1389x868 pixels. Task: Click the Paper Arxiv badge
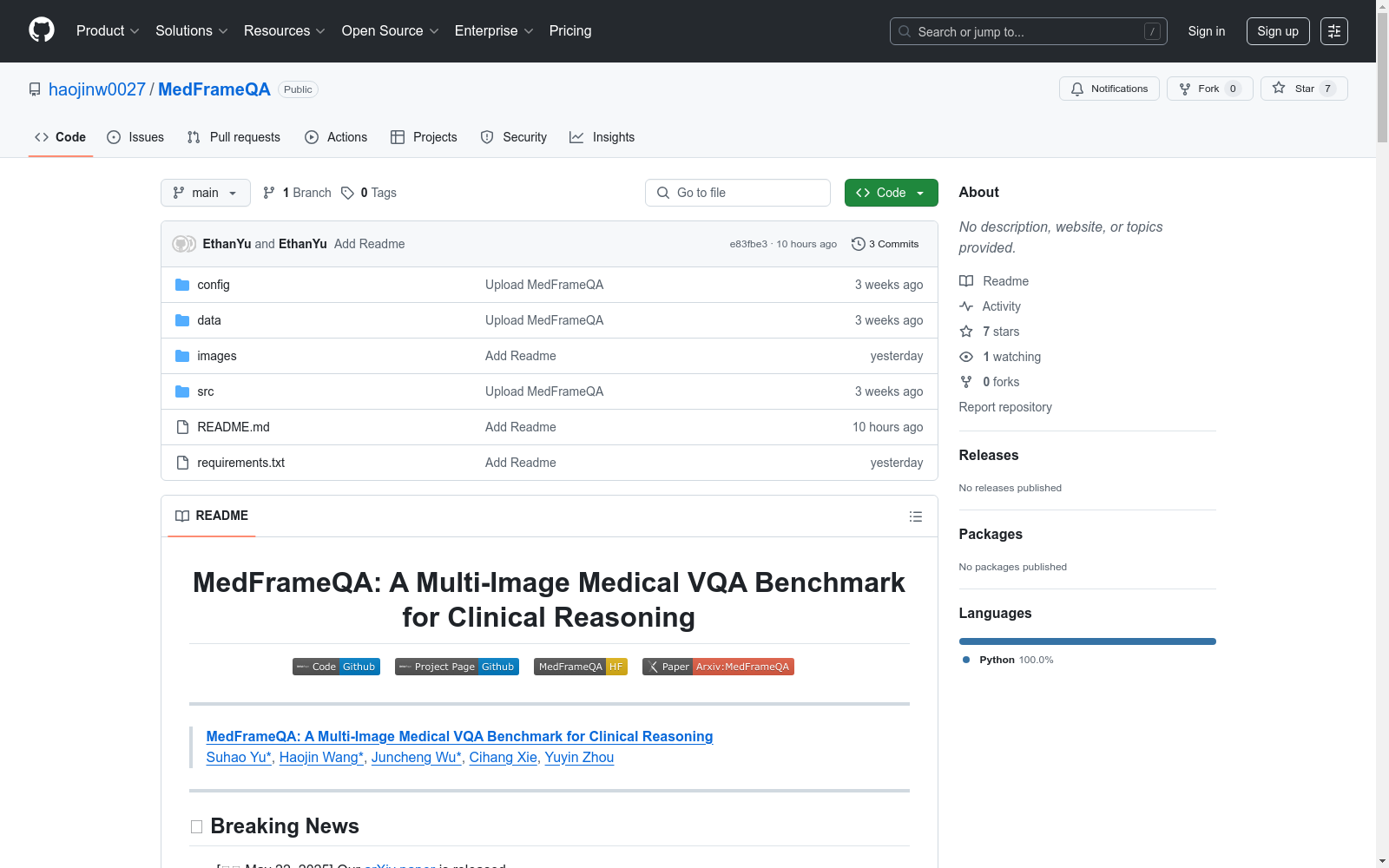718,667
